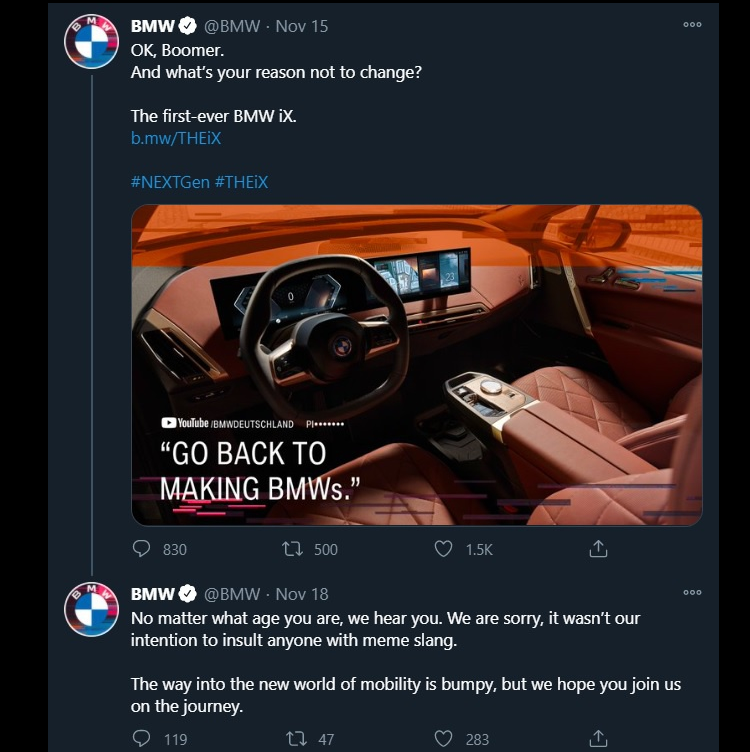Screen dimensions: 750x752
Task: Retweet the OK Boomer tweet
Action: [293, 548]
